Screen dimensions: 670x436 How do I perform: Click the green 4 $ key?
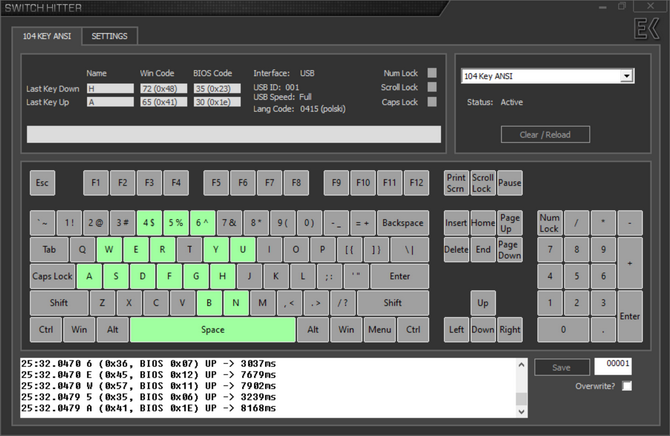tap(149, 223)
